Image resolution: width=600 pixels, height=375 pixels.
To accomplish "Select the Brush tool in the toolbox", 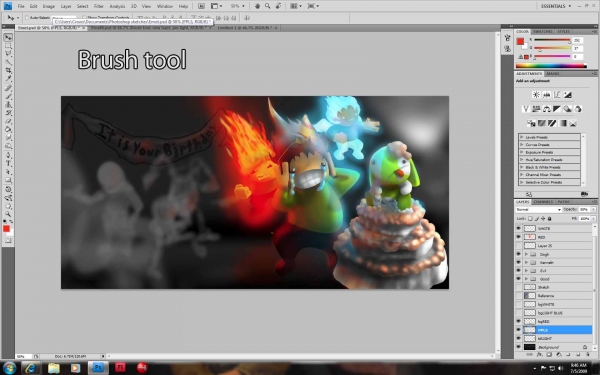I will click(x=8, y=96).
